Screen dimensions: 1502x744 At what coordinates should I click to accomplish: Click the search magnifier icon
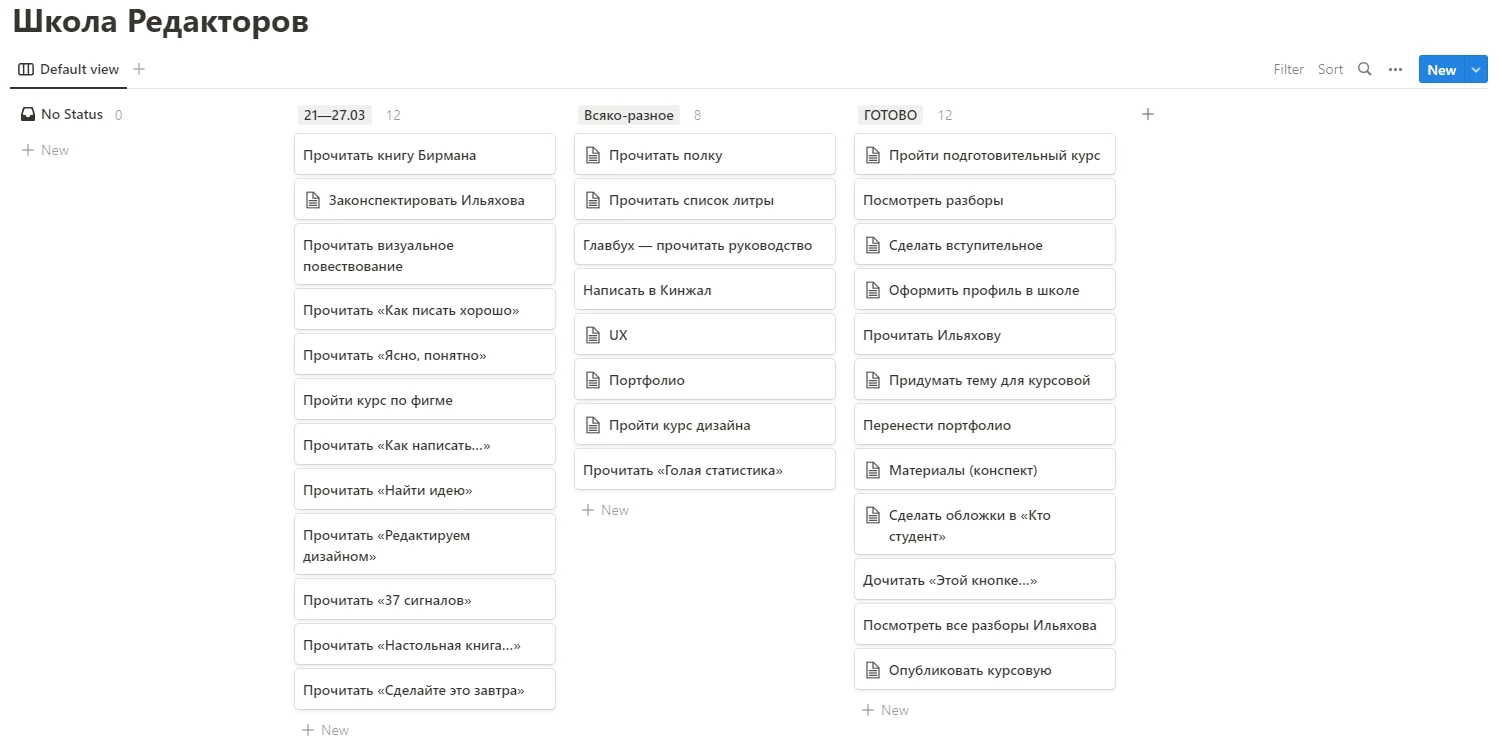pyautogui.click(x=1364, y=69)
